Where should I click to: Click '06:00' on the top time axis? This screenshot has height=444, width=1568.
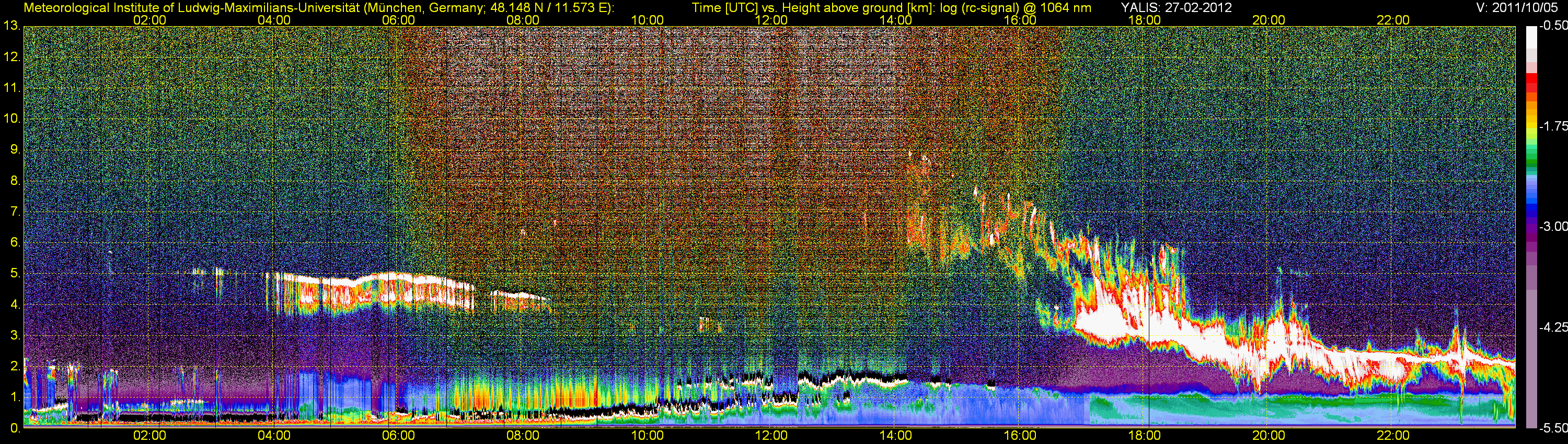tap(399, 20)
